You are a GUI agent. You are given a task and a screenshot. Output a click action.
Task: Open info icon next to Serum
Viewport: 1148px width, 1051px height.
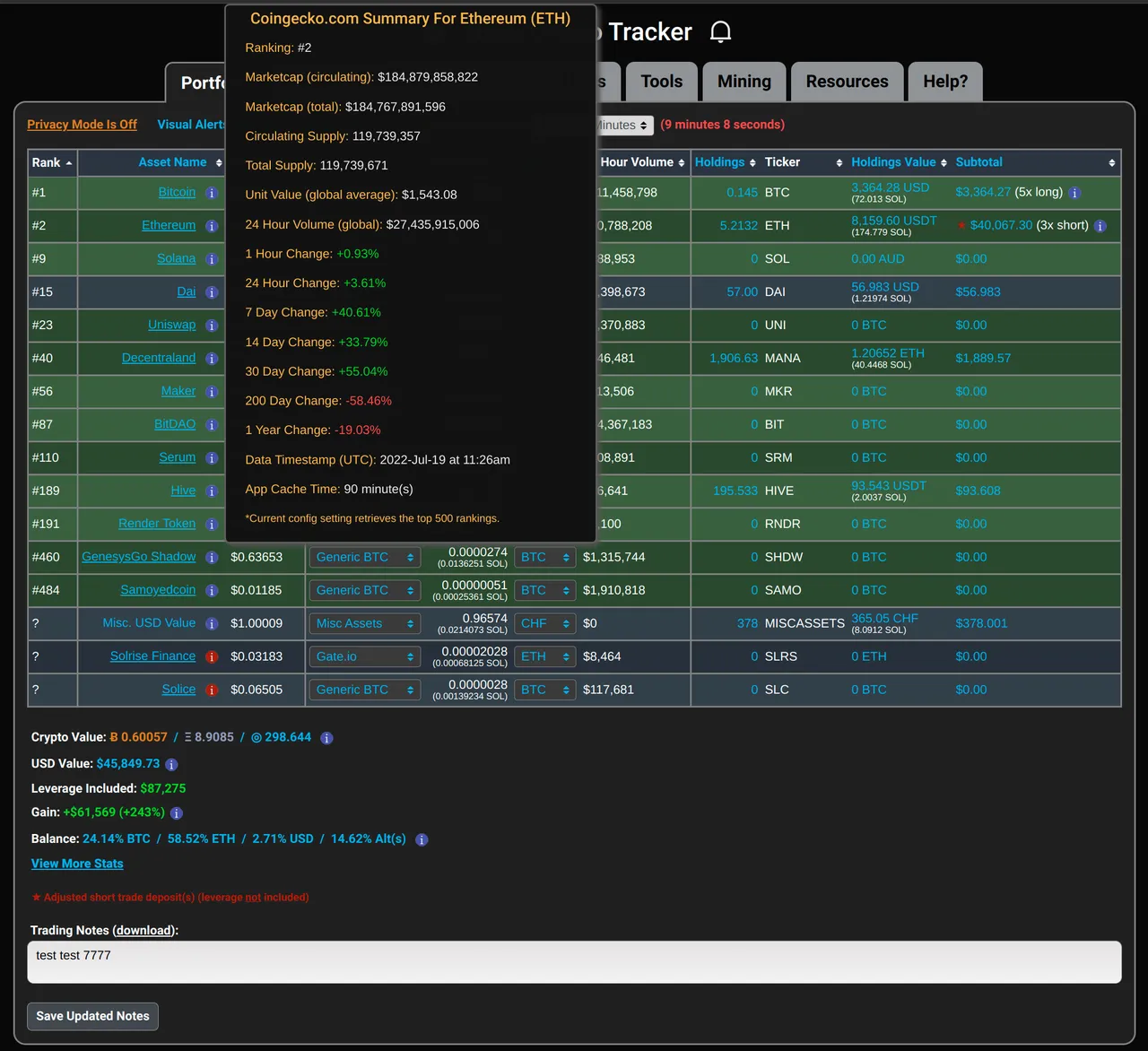[212, 458]
